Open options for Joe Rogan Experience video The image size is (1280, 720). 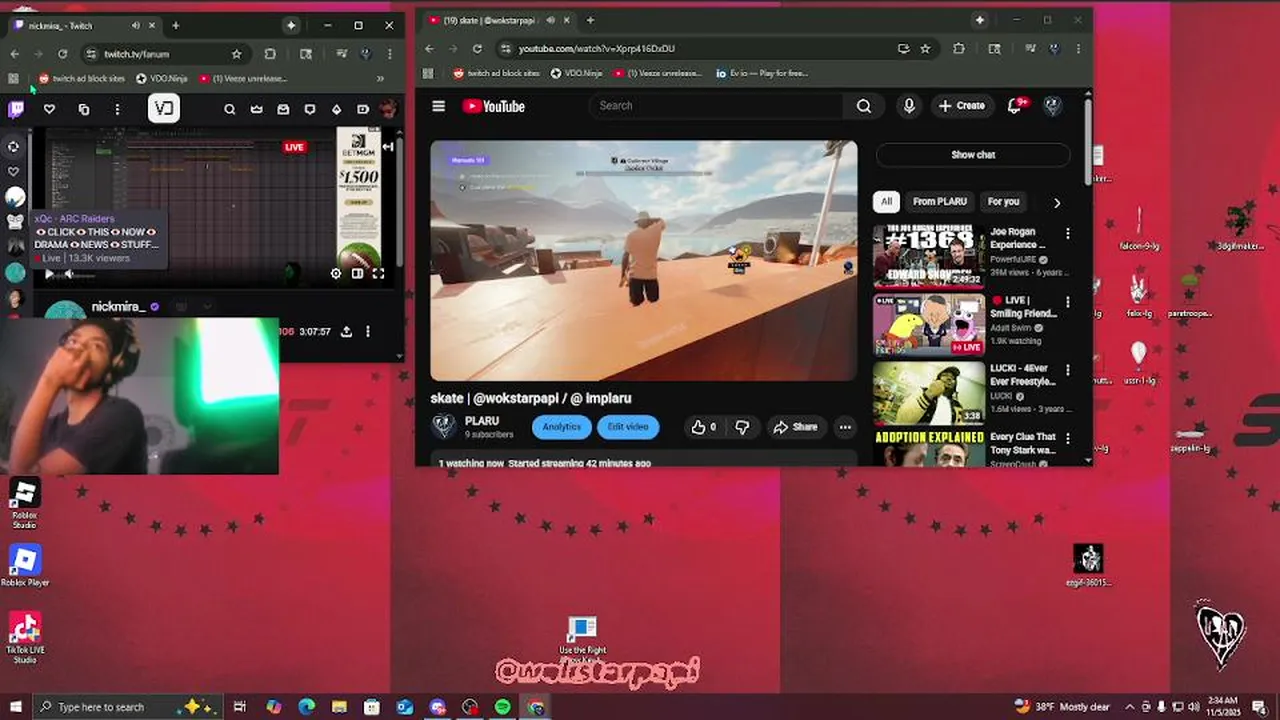1067,234
